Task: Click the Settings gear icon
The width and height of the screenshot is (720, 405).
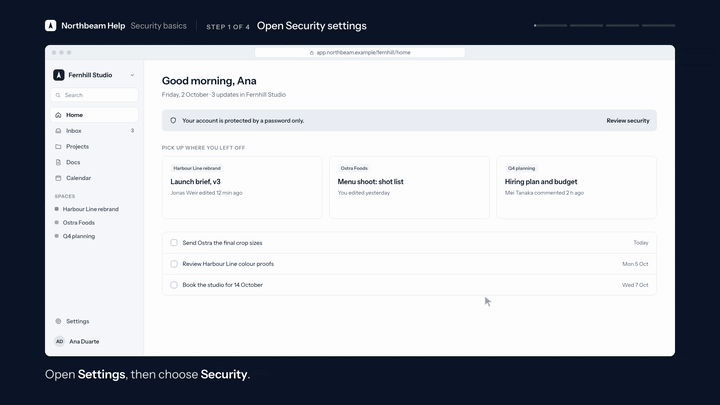Action: [58, 321]
